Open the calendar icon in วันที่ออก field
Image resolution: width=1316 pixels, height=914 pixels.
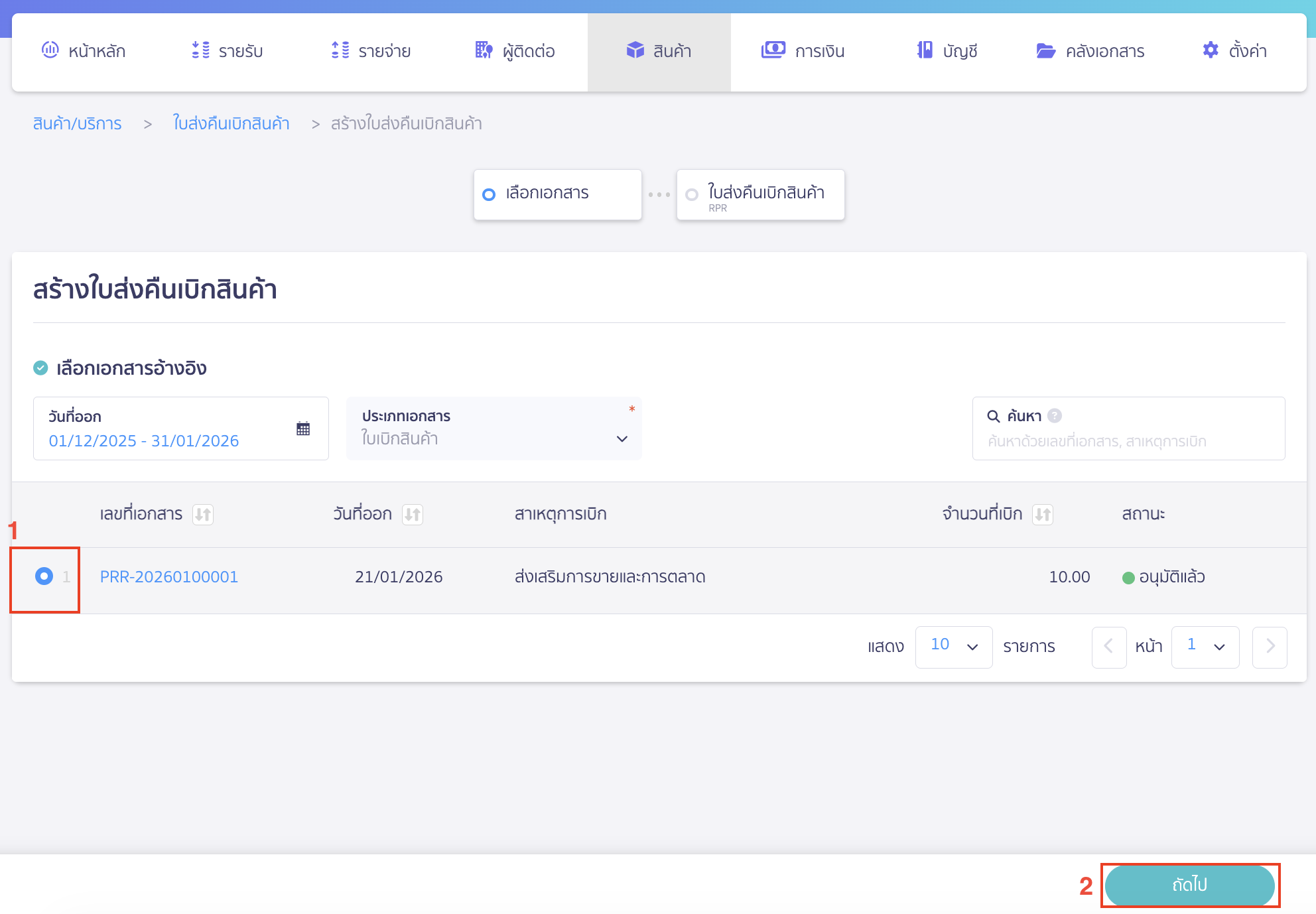coord(304,428)
